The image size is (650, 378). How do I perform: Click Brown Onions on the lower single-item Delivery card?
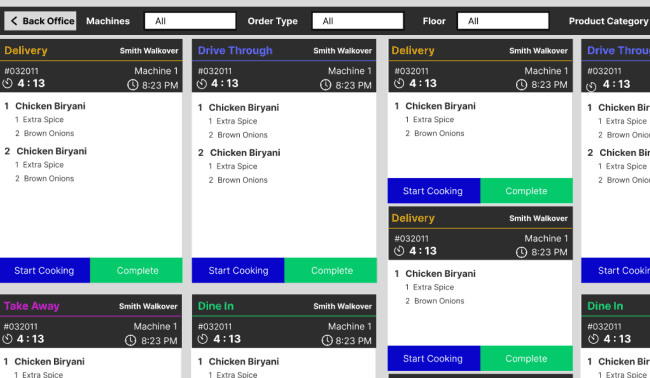tap(439, 301)
